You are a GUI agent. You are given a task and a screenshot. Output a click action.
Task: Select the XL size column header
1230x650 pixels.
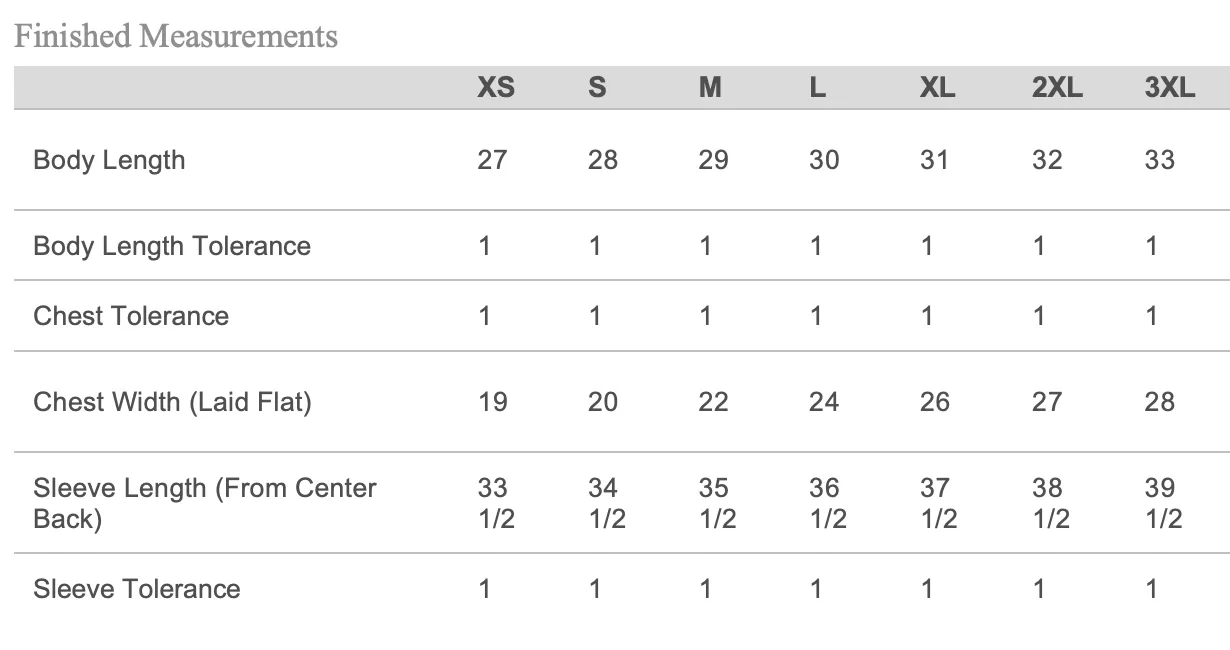pos(937,88)
